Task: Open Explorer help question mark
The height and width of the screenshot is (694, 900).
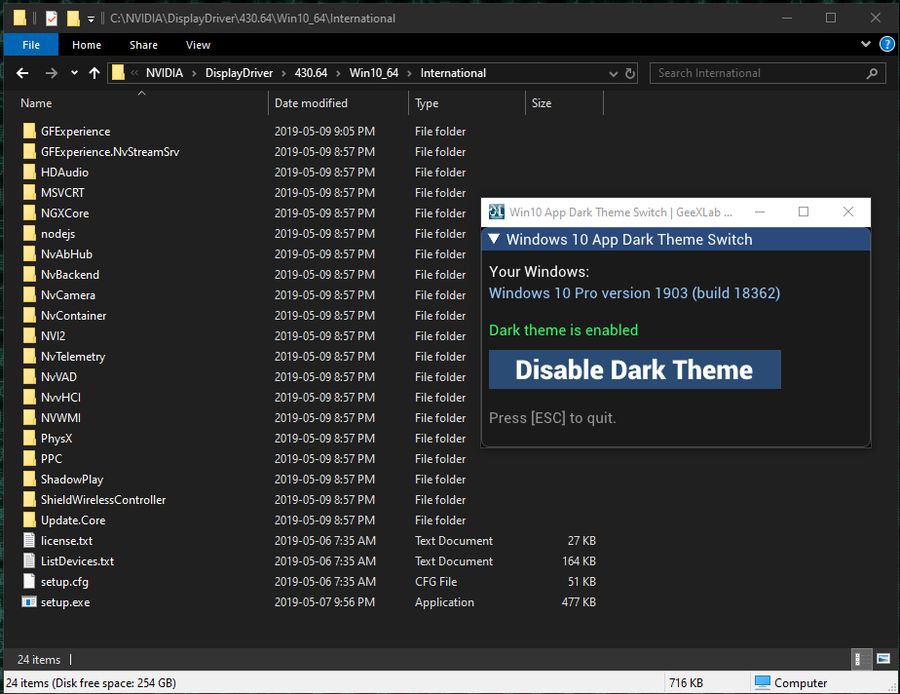Action: point(887,44)
